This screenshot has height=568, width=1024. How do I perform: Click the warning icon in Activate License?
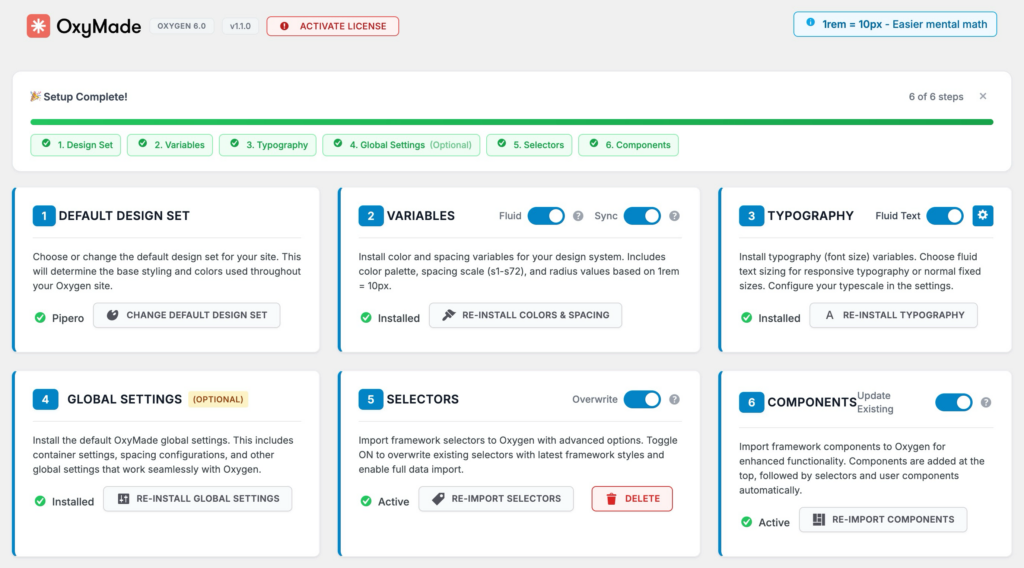click(x=284, y=26)
